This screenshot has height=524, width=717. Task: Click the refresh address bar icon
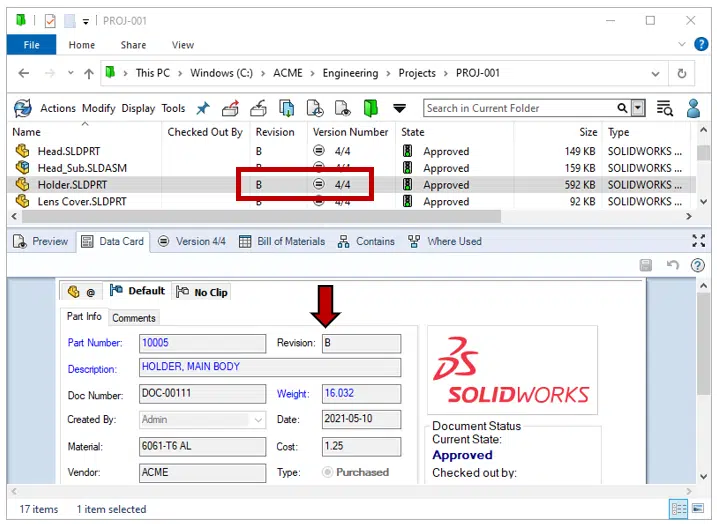coord(681,73)
